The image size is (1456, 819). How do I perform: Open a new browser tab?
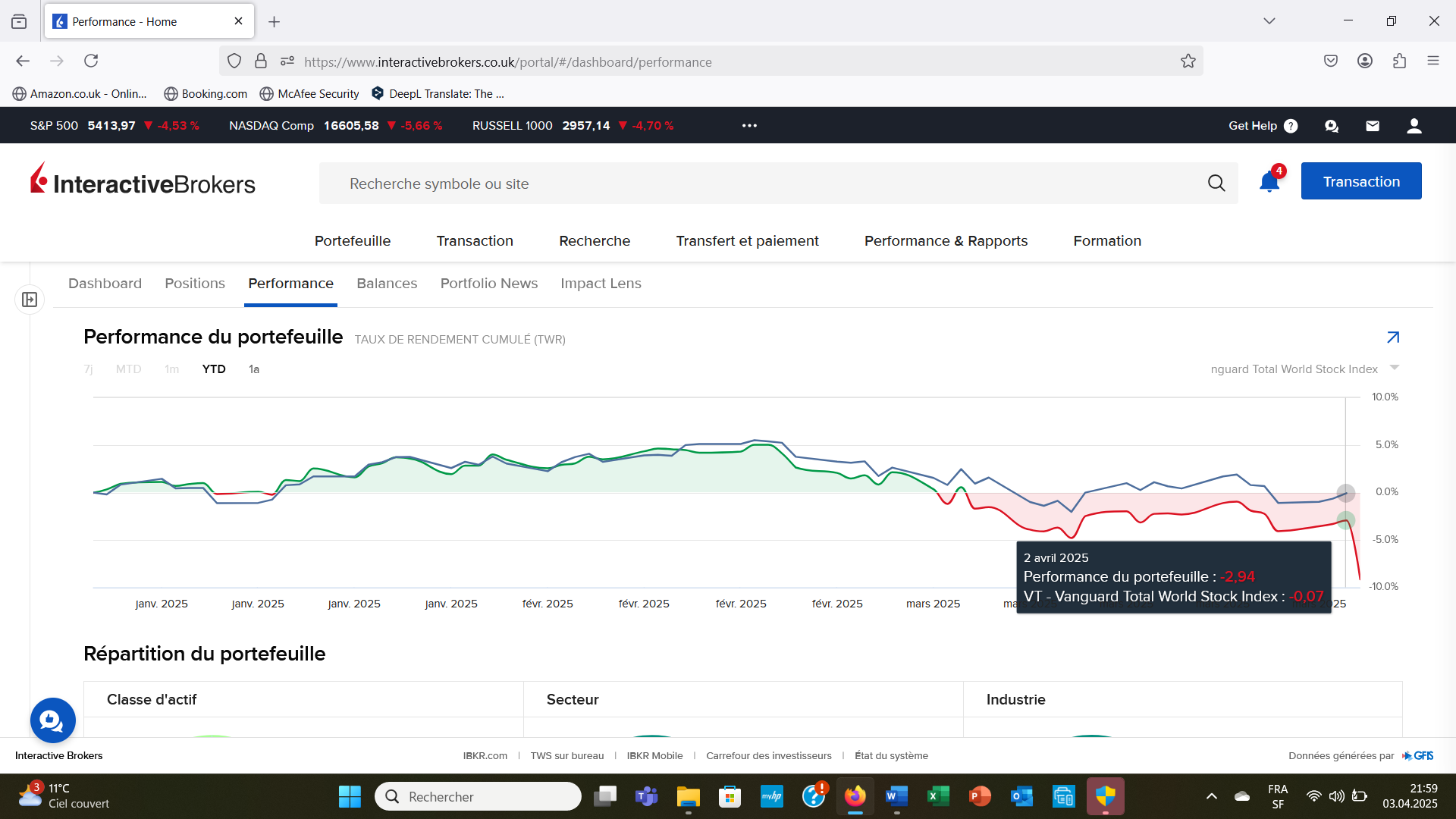(x=274, y=22)
